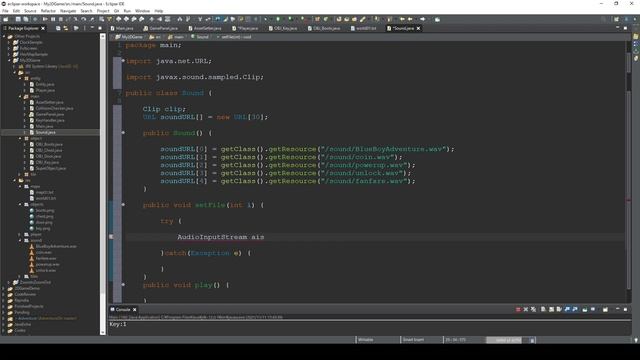Switch to the Main.java editor tab
This screenshot has width=640, height=360.
[122, 28]
